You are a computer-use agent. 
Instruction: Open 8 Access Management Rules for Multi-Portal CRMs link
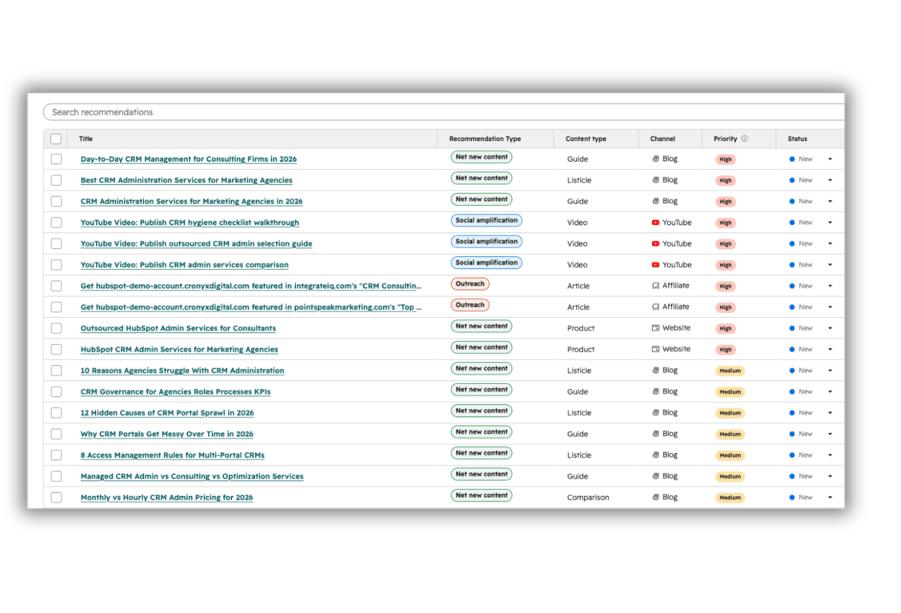(172, 455)
